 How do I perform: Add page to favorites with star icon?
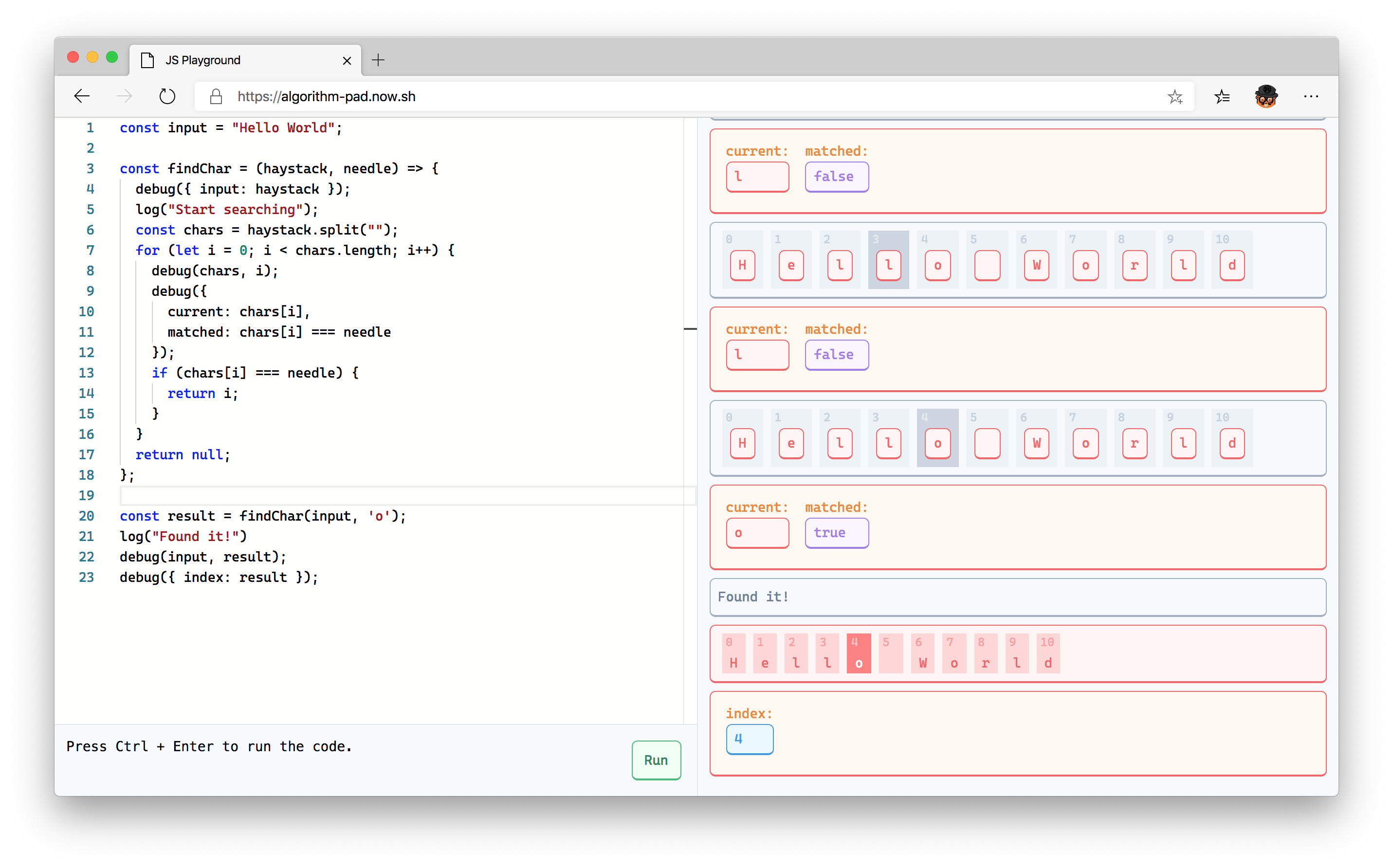click(1175, 96)
